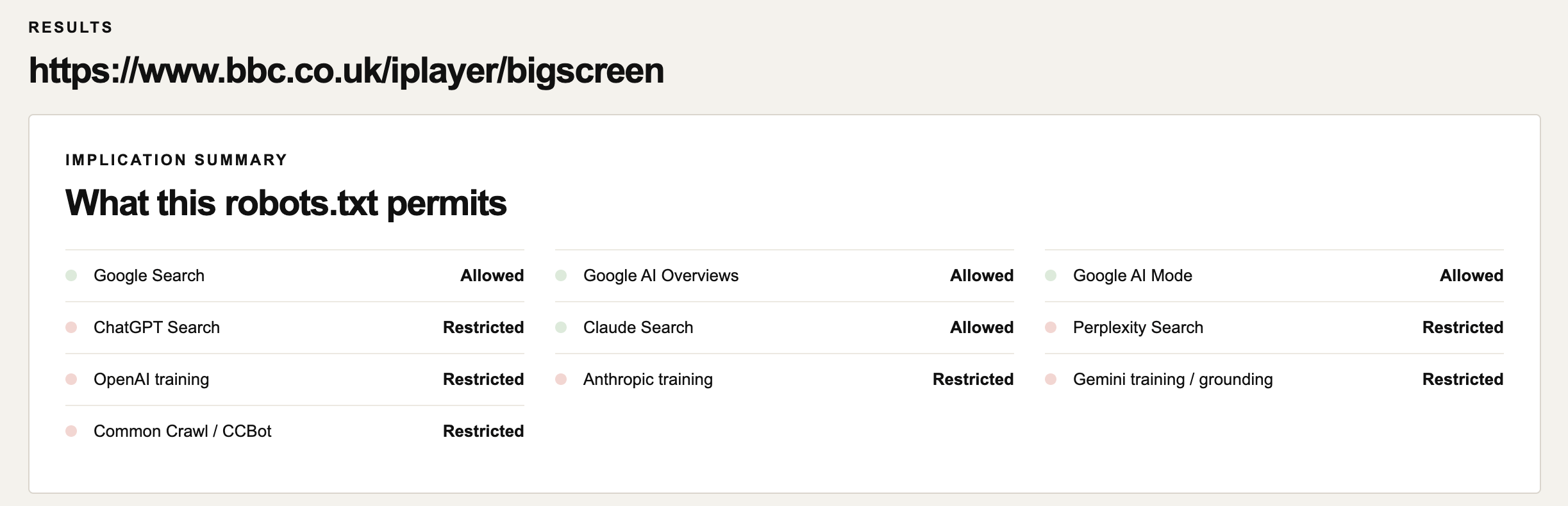This screenshot has width=1568, height=506.
Task: Click the red dot beside Anthropic training
Action: (561, 379)
